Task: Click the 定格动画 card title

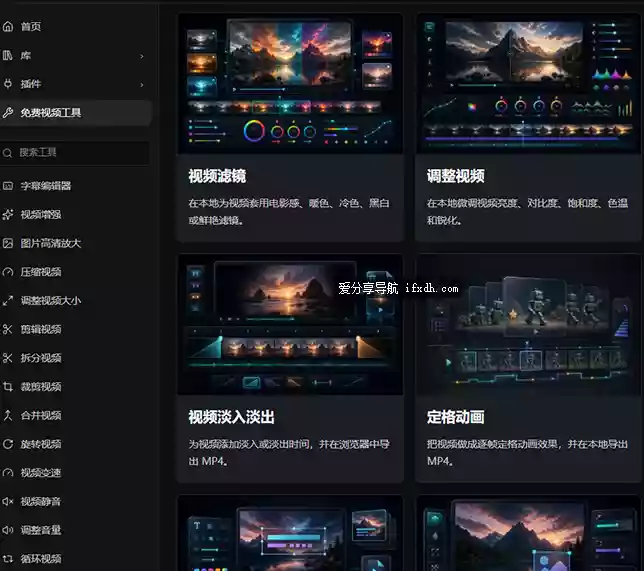Action: pyautogui.click(x=455, y=417)
